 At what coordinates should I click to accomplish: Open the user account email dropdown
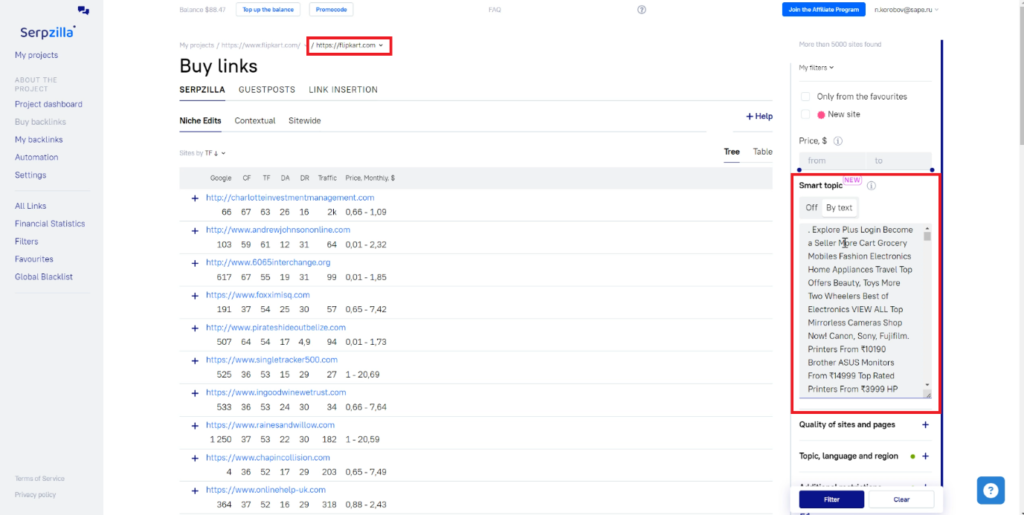pos(906,10)
